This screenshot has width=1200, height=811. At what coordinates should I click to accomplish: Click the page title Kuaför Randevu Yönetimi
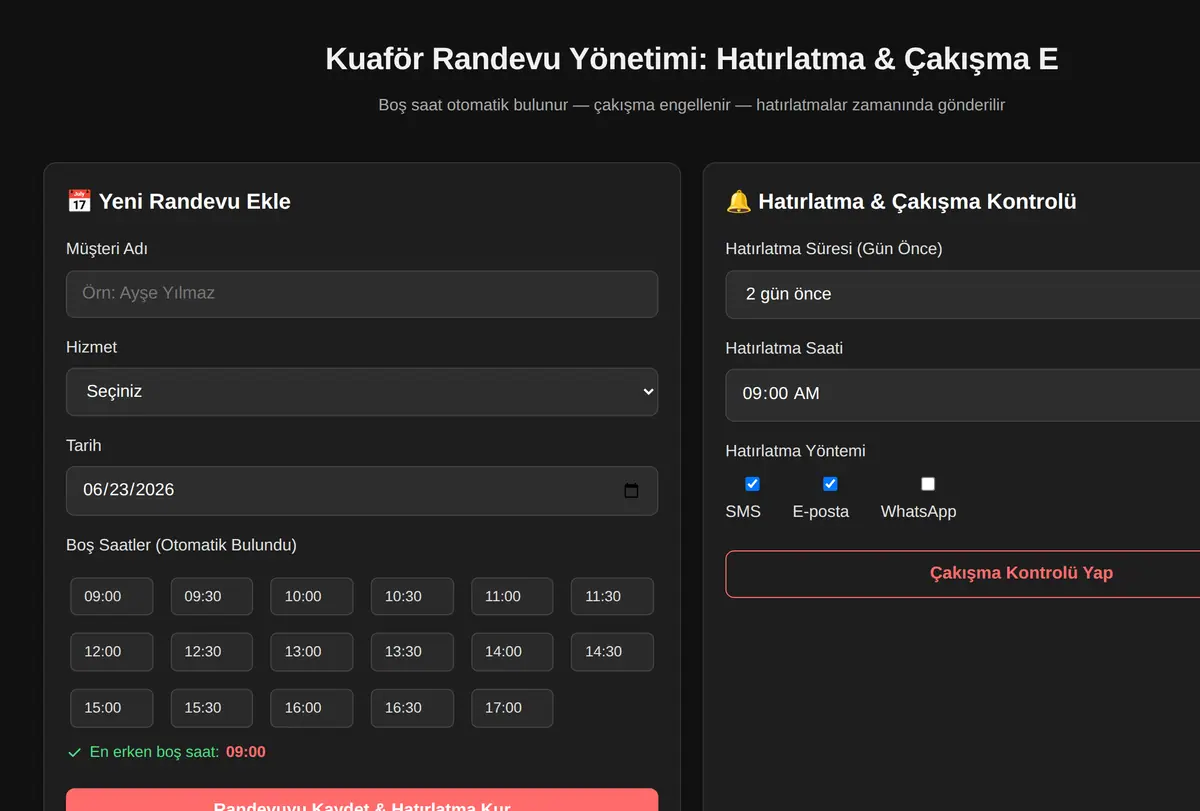(692, 59)
